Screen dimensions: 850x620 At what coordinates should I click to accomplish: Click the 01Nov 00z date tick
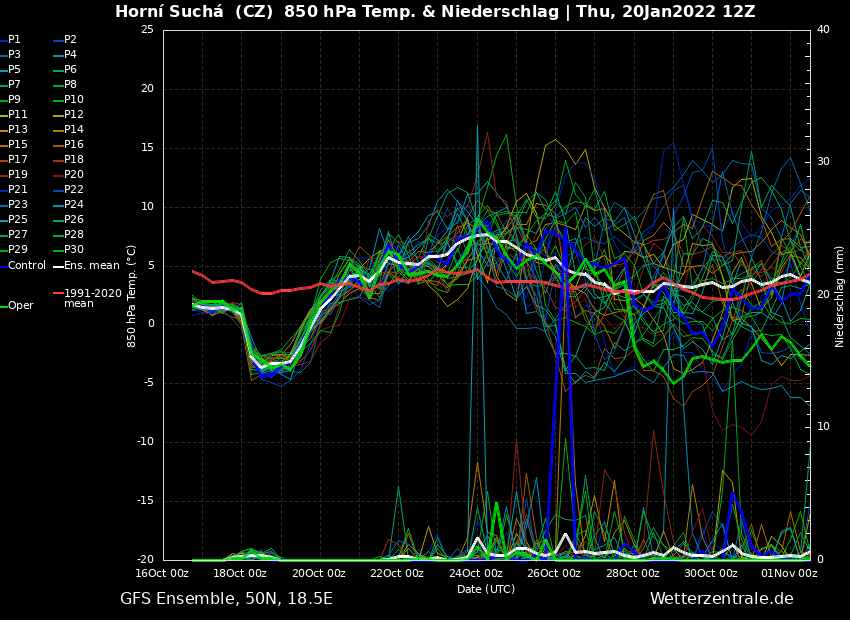click(789, 574)
